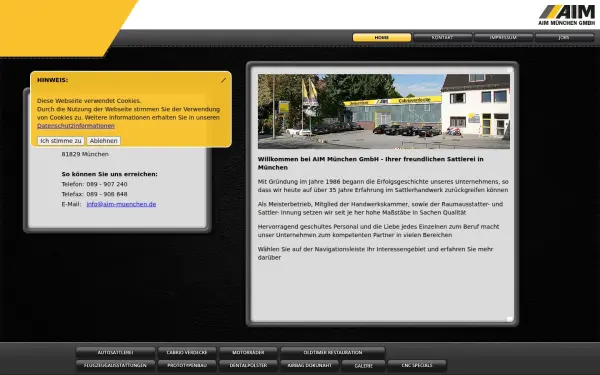Open the Autosattlerei section
The image size is (600, 375).
[116, 352]
